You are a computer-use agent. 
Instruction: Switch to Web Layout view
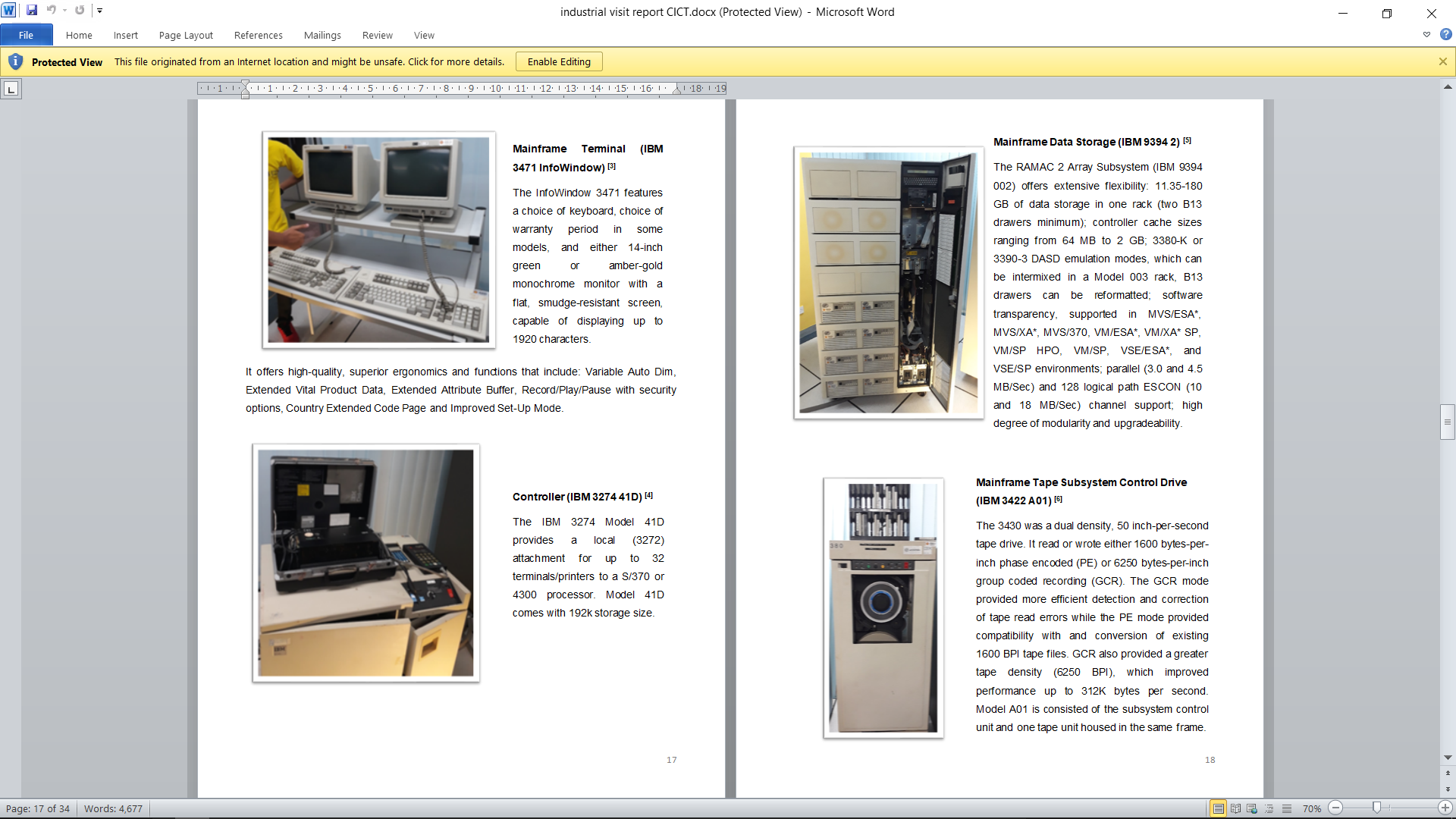coord(1252,808)
